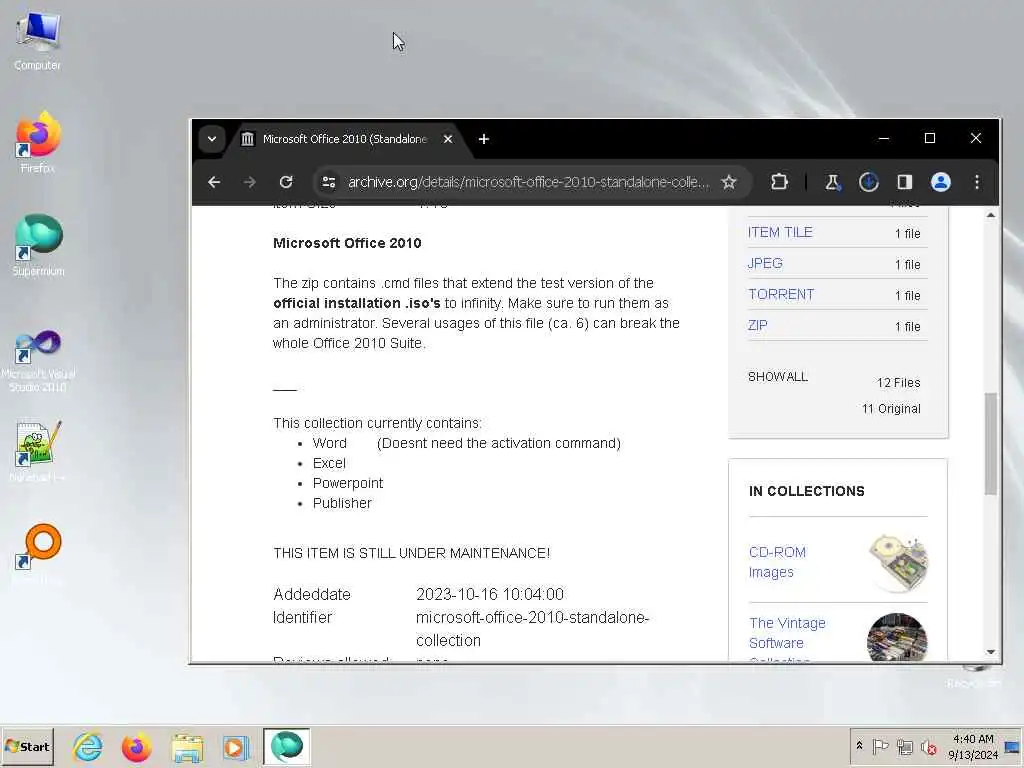The height and width of the screenshot is (768, 1024).
Task: Show hidden system tray icons
Action: point(859,746)
